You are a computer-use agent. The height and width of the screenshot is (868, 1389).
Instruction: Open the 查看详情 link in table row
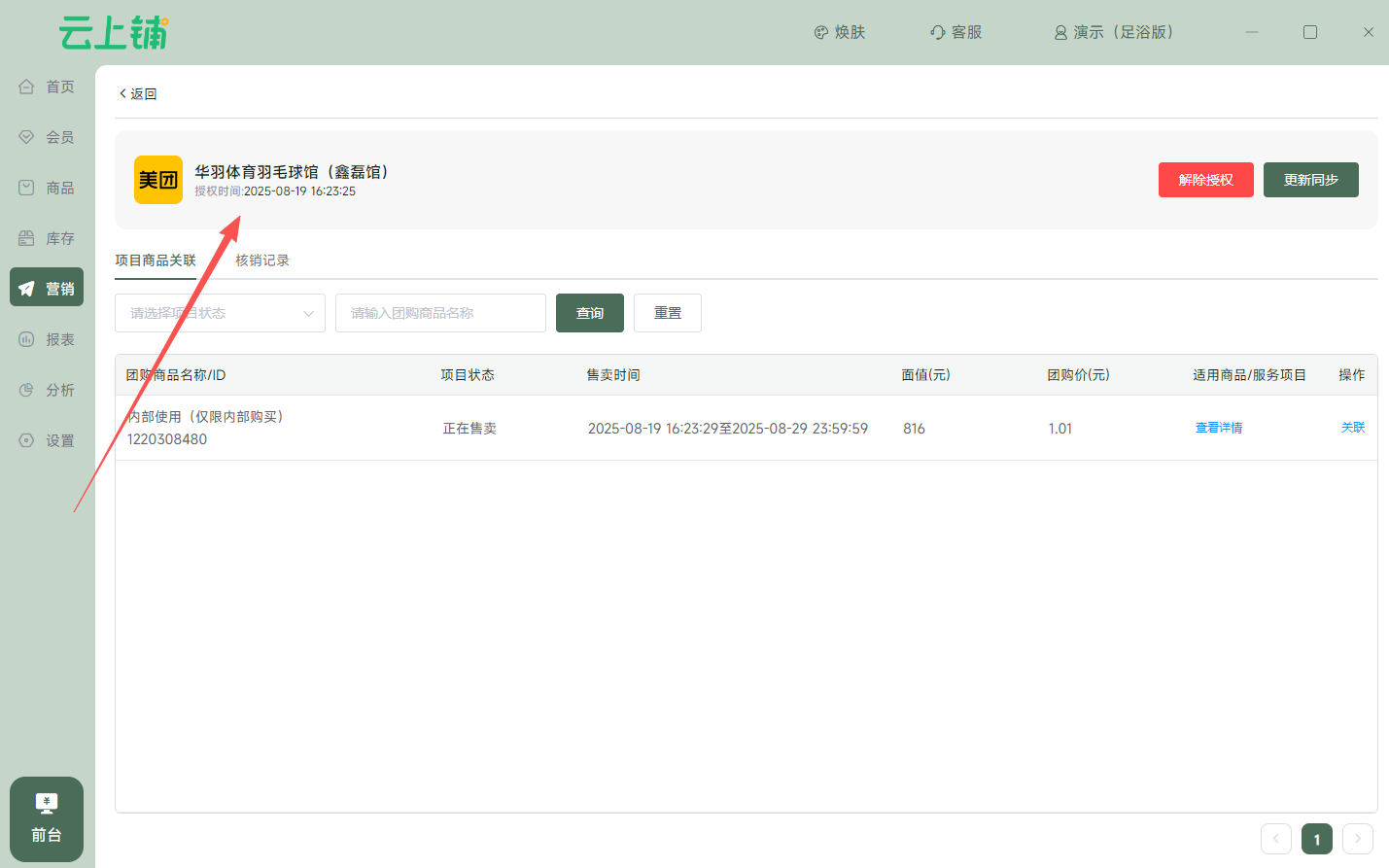pos(1218,428)
